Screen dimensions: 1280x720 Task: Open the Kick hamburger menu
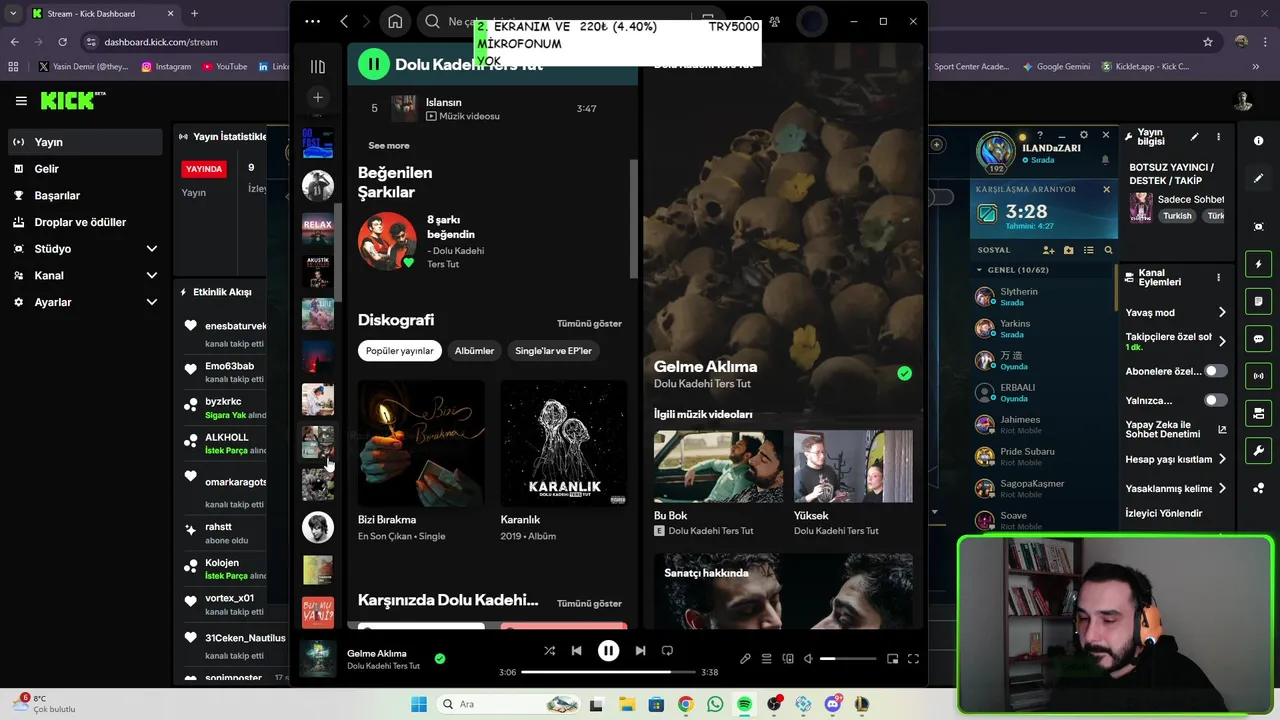[21, 100]
